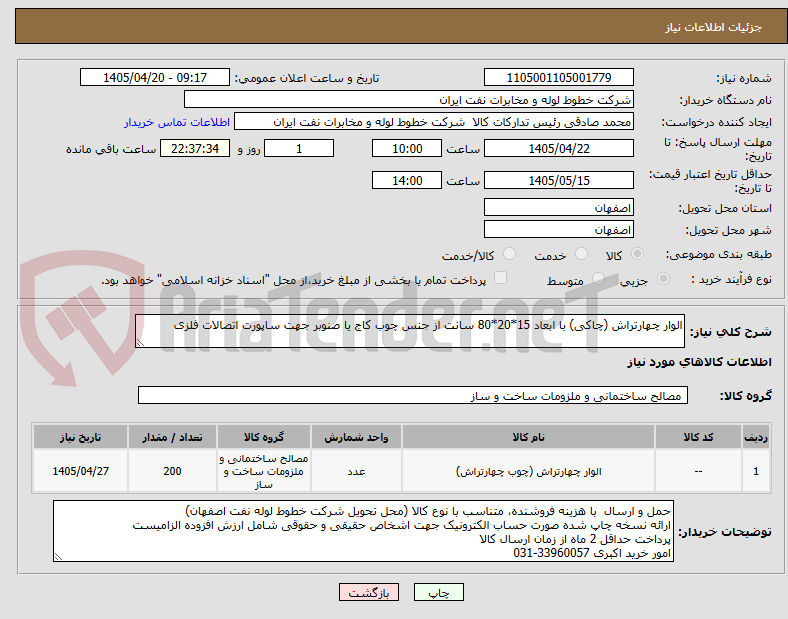This screenshot has height=619, width=788.
Task: Click the buyer notes textarea resize handle
Action: [x=58, y=557]
